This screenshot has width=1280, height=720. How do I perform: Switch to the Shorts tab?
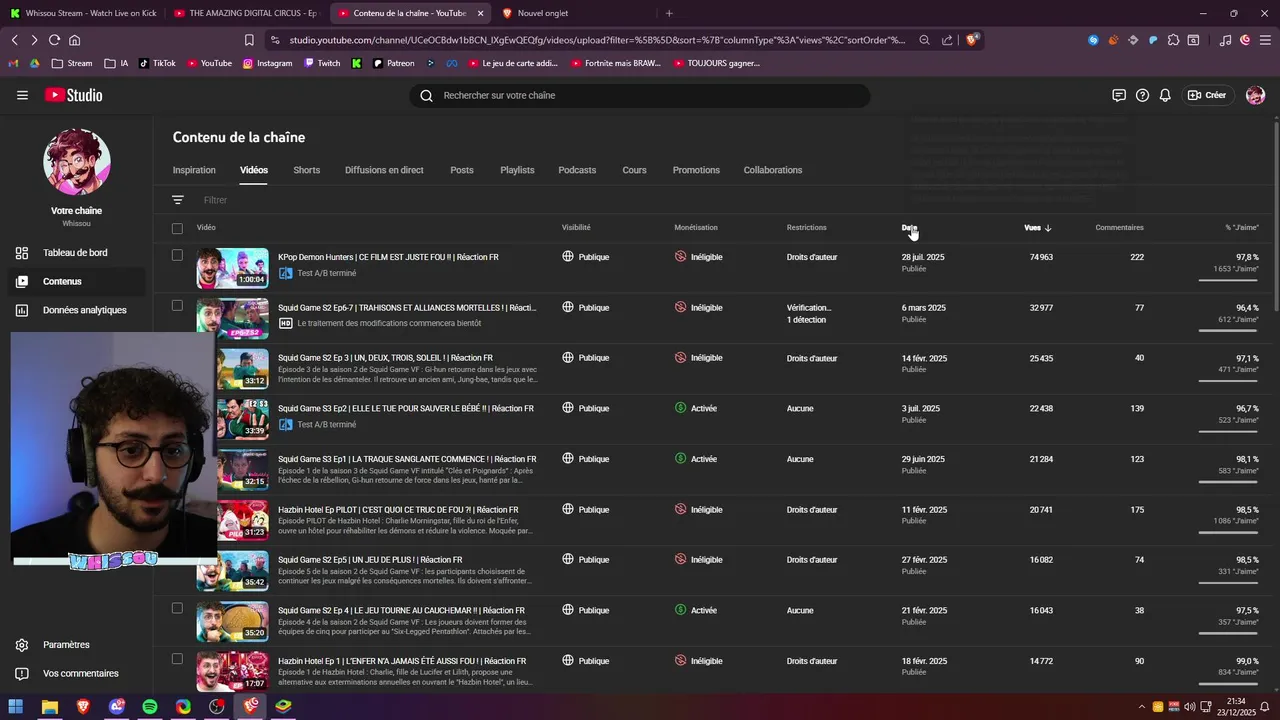pyautogui.click(x=307, y=170)
